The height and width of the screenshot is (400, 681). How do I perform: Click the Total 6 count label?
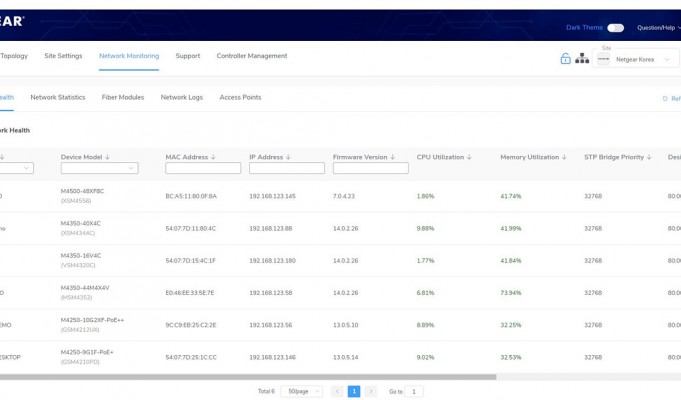(x=266, y=391)
